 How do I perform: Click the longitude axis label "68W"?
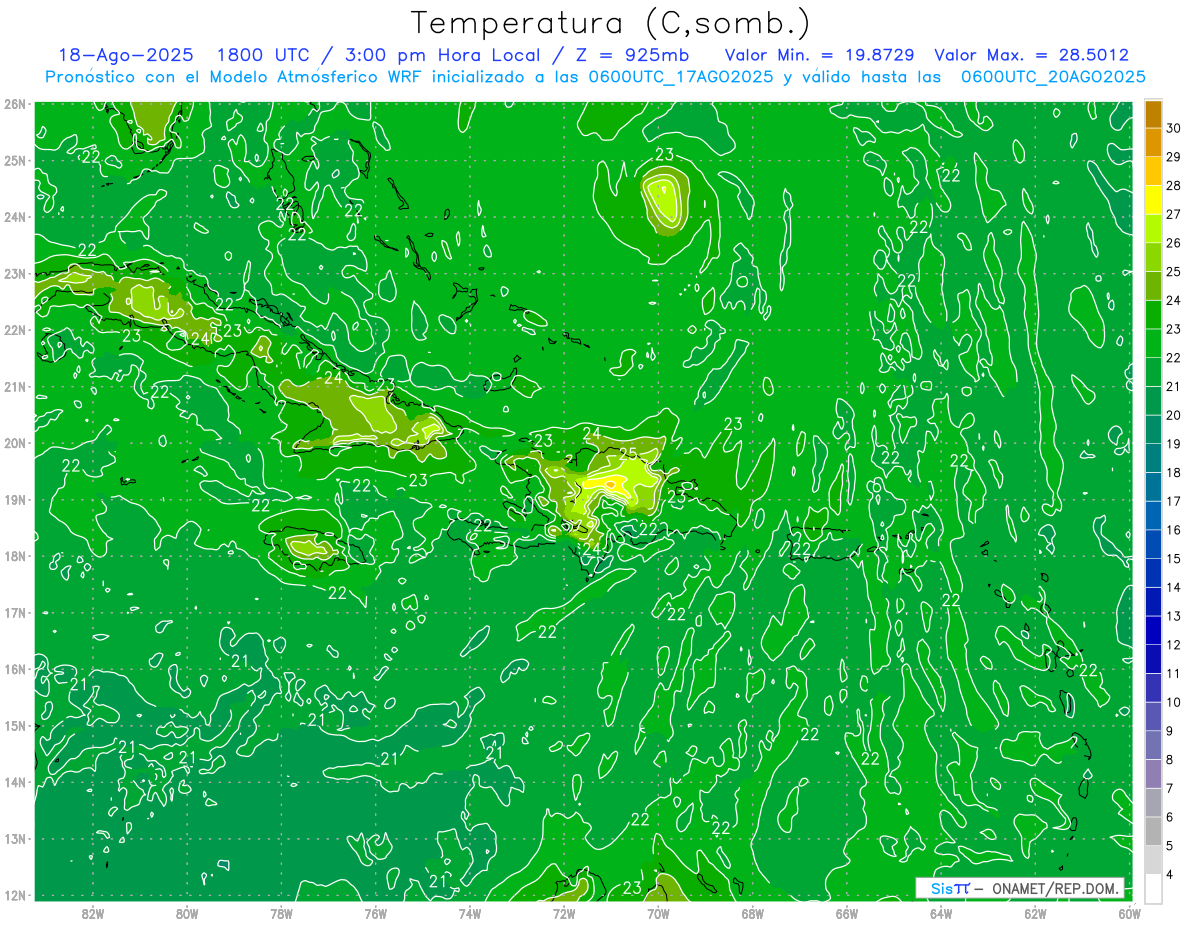[x=752, y=913]
